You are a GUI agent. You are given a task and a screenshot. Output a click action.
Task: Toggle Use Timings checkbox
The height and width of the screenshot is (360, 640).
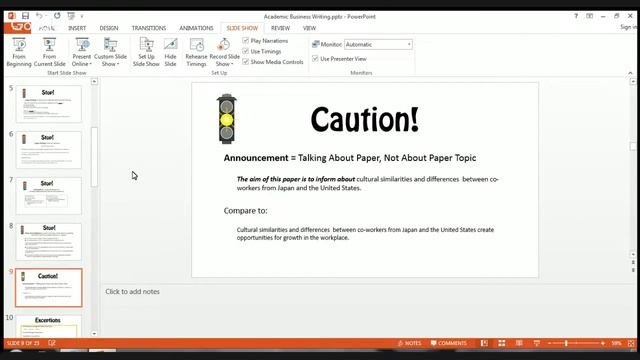(x=245, y=51)
